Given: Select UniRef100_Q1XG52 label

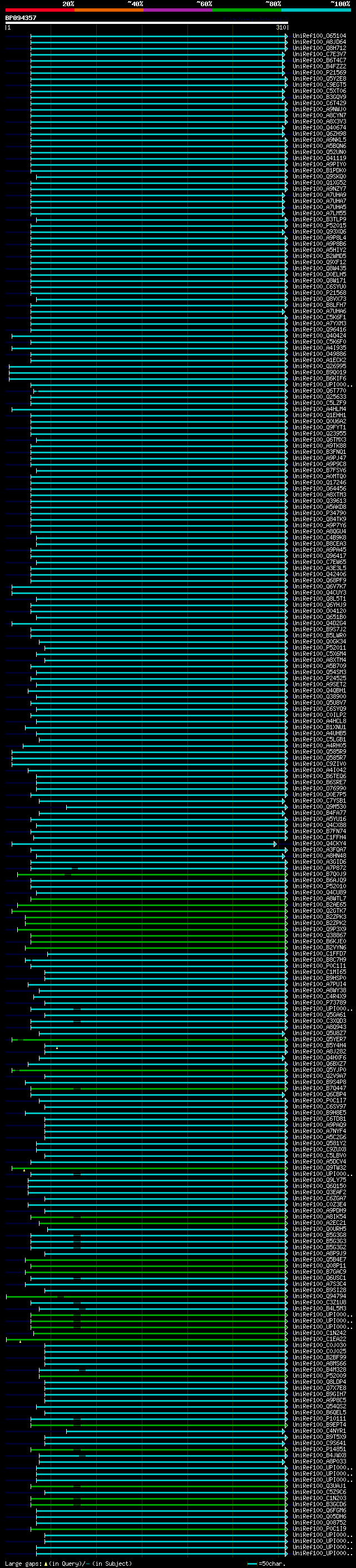Looking at the screenshot, I should coord(319,182).
